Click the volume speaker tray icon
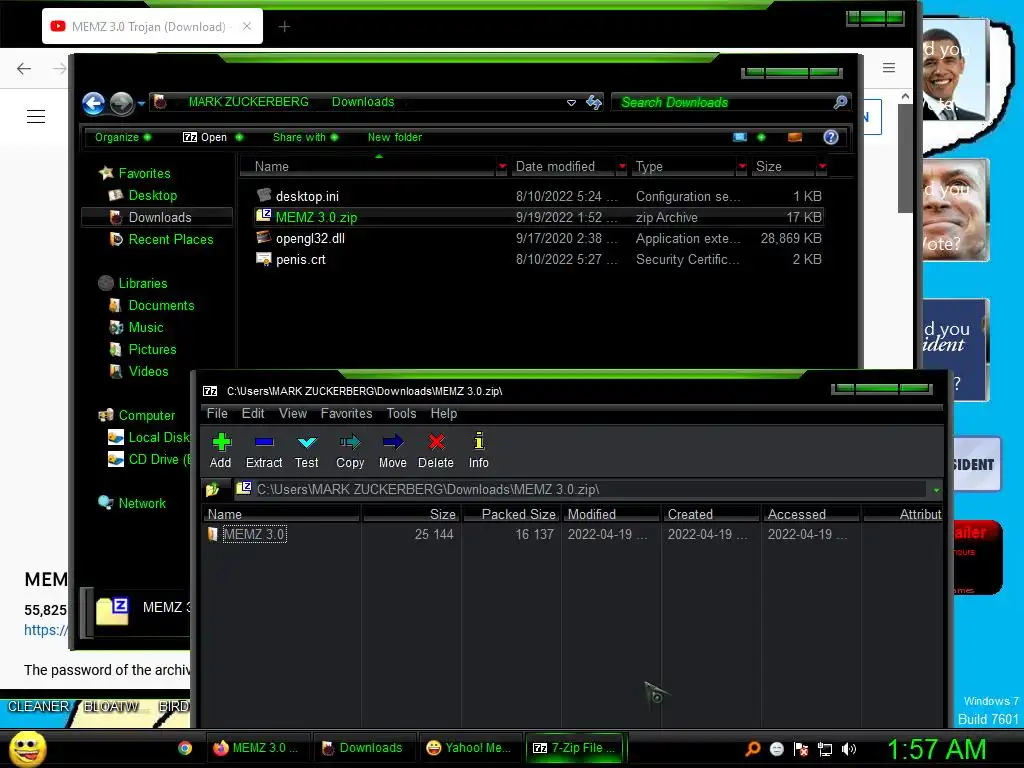 click(849, 749)
